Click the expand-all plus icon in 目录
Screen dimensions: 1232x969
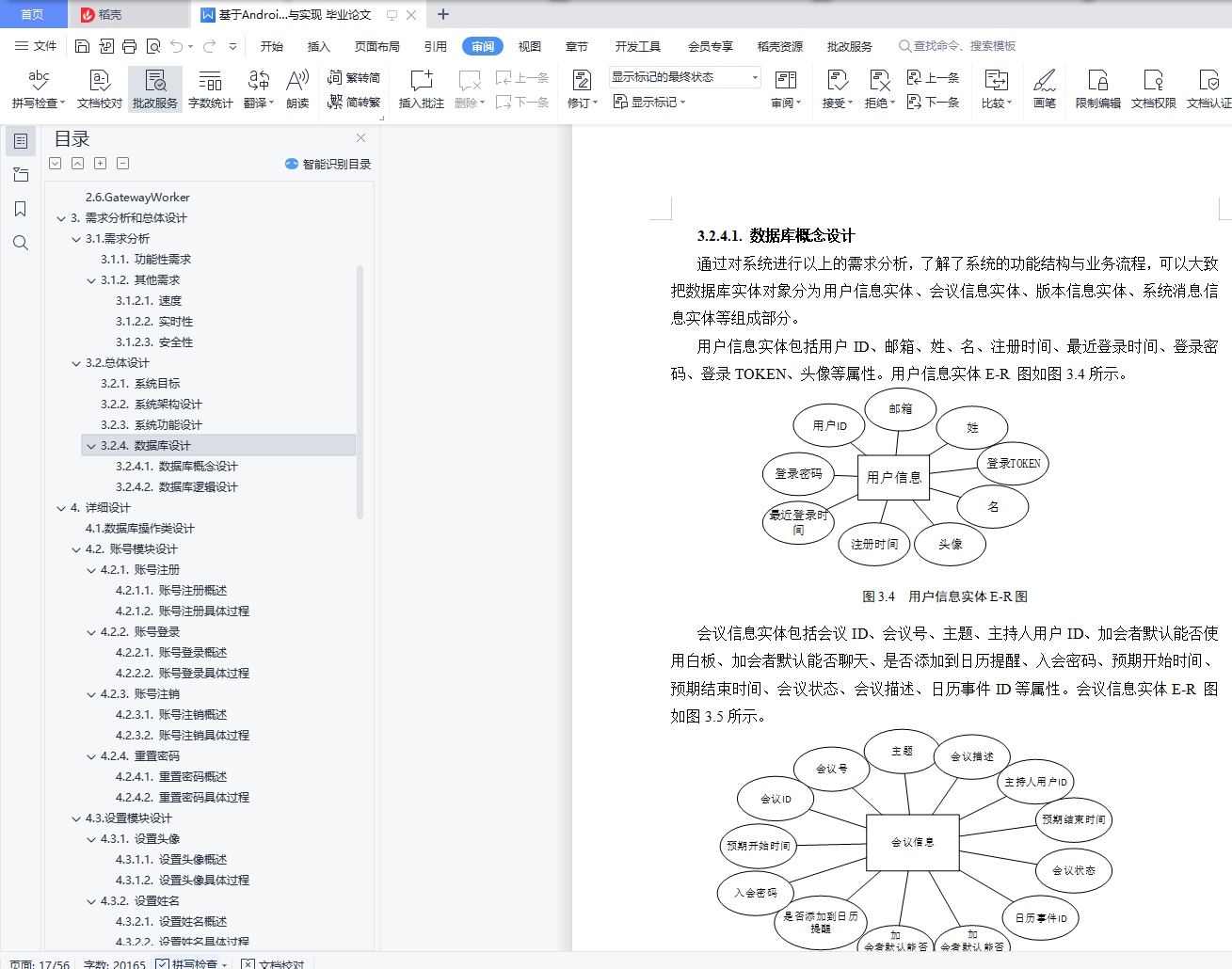tap(100, 163)
